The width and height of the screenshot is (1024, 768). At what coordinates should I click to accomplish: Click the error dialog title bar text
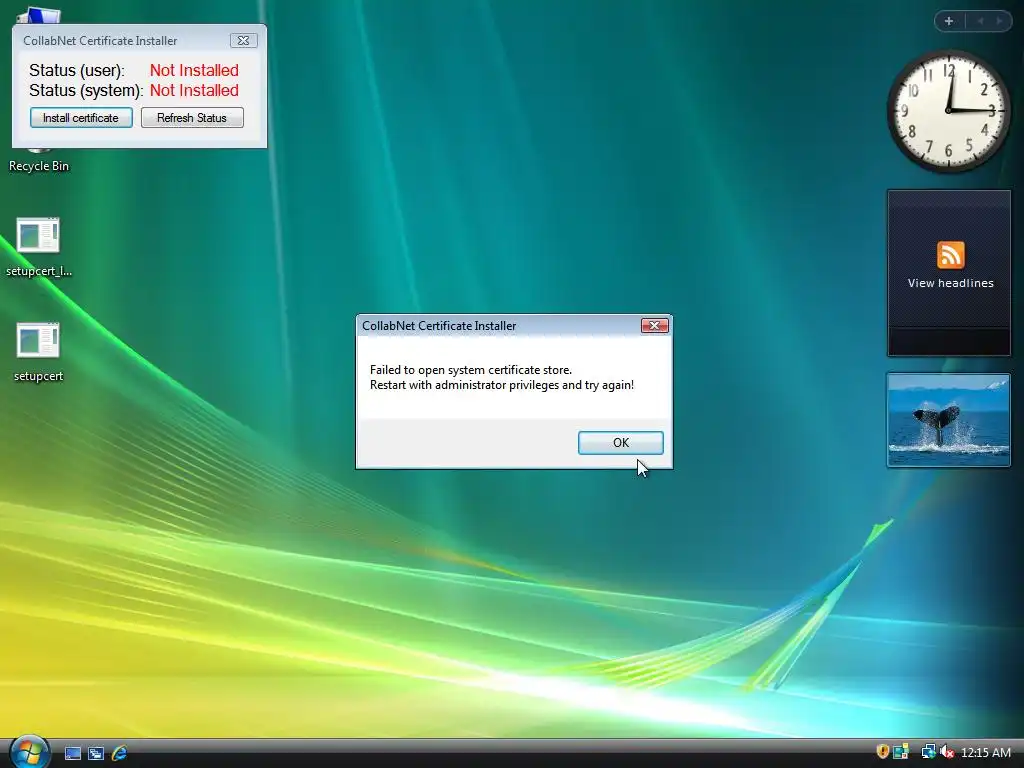439,325
